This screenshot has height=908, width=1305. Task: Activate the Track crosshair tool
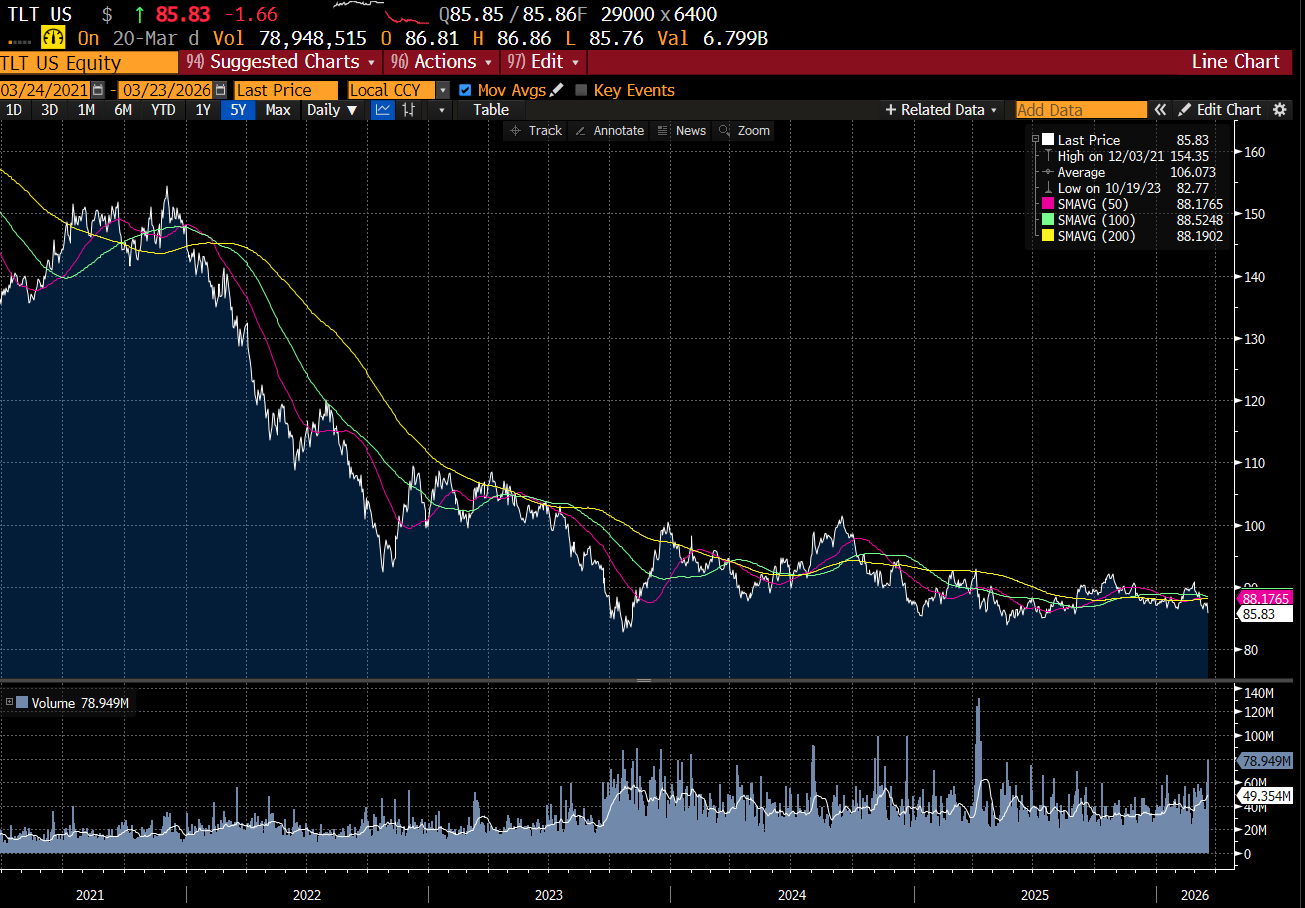[x=536, y=131]
